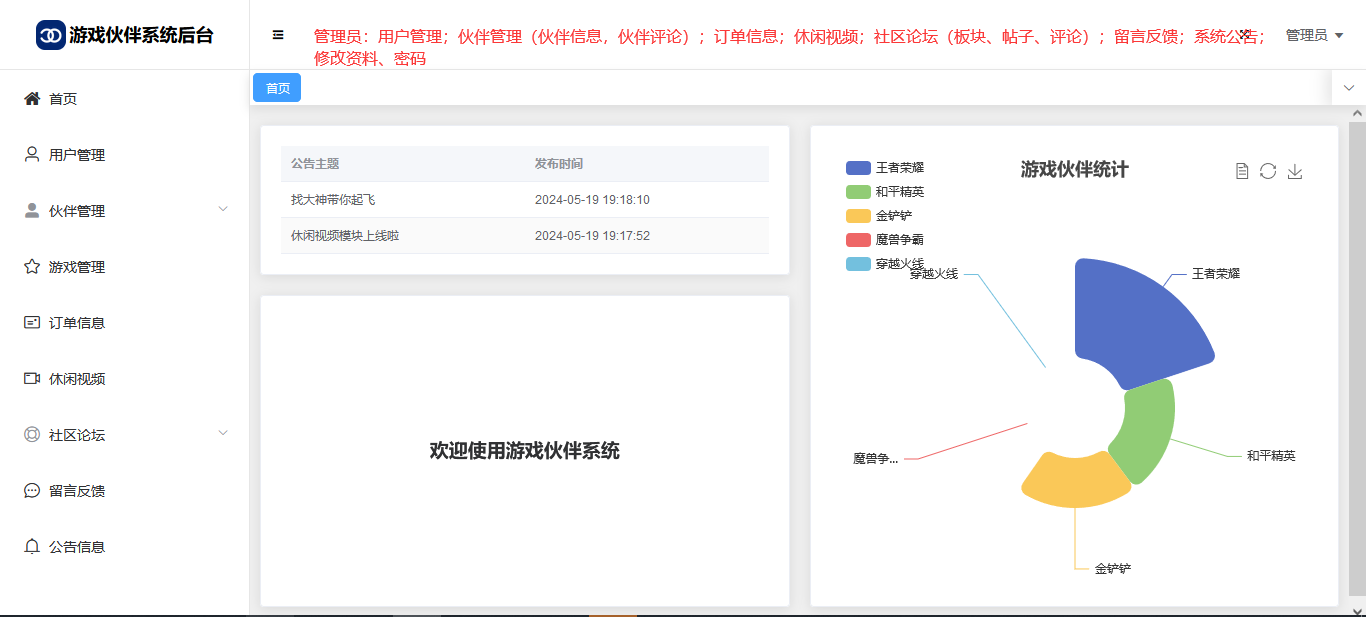Download chart as image icon
Viewport: 1366px width, 617px height.
pos(1295,171)
